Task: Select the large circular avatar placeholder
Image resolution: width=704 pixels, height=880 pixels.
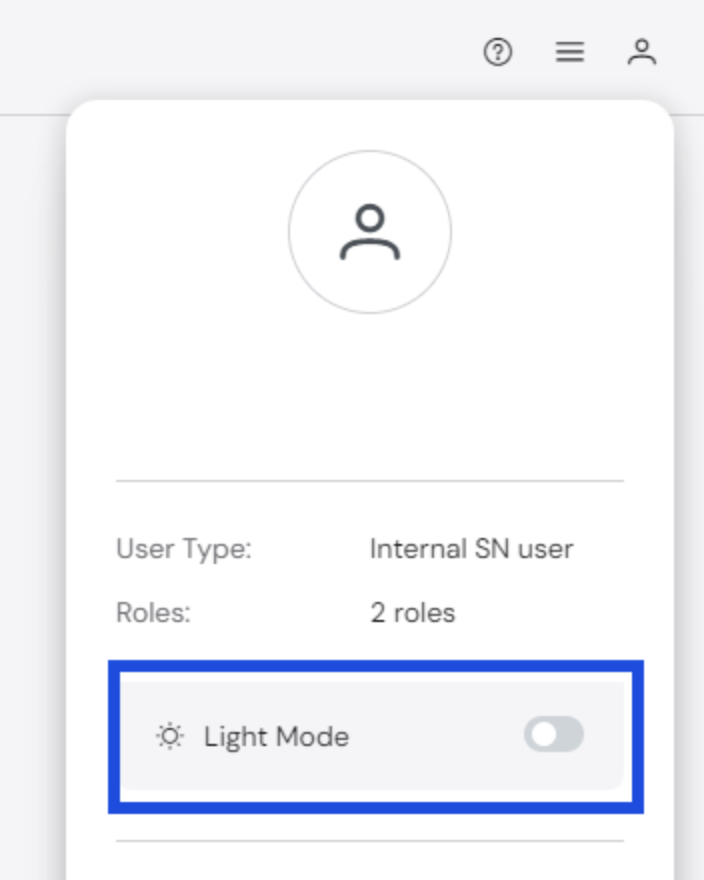Action: tap(370, 232)
